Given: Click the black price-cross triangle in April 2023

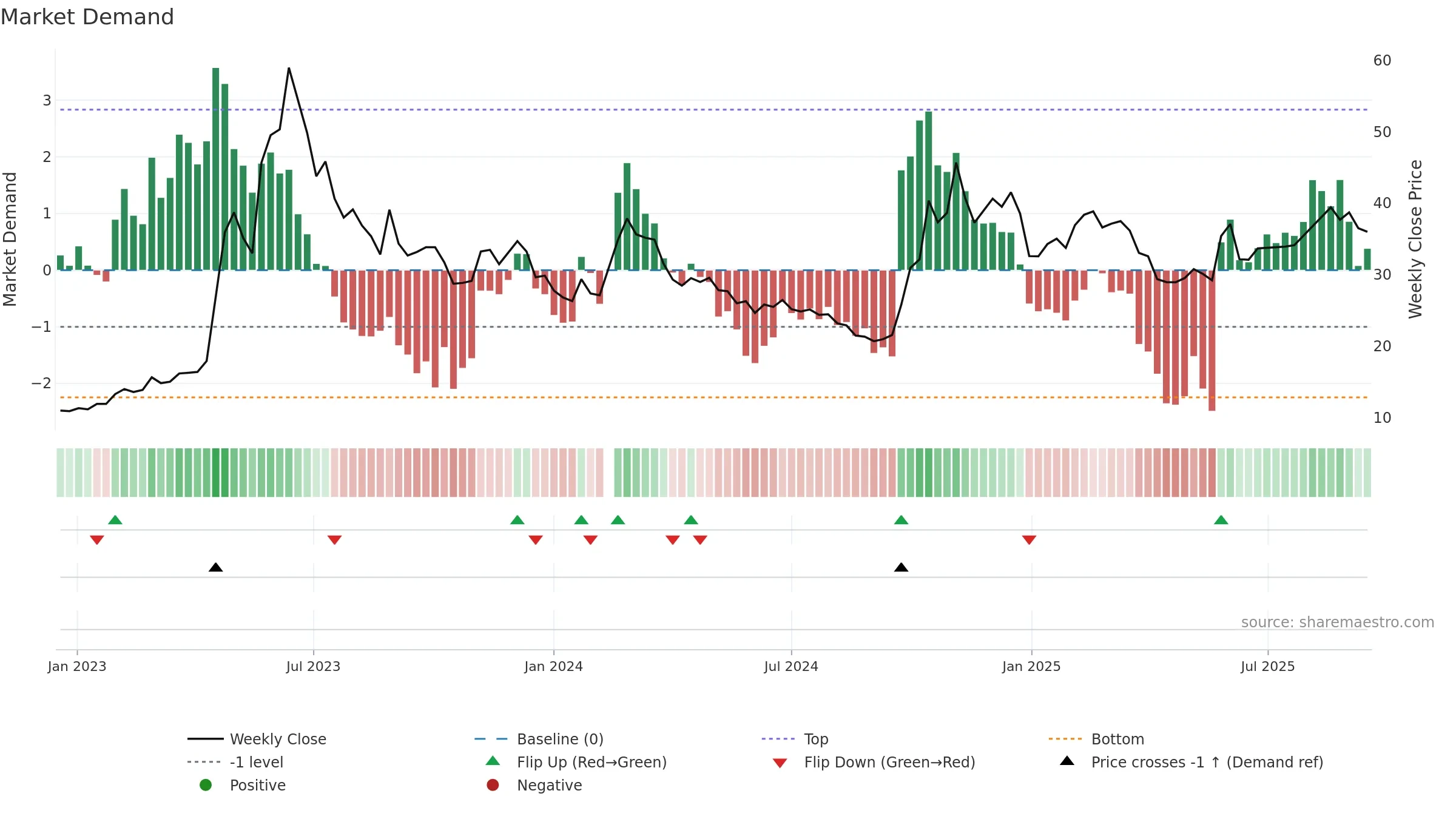Looking at the screenshot, I should tap(216, 567).
